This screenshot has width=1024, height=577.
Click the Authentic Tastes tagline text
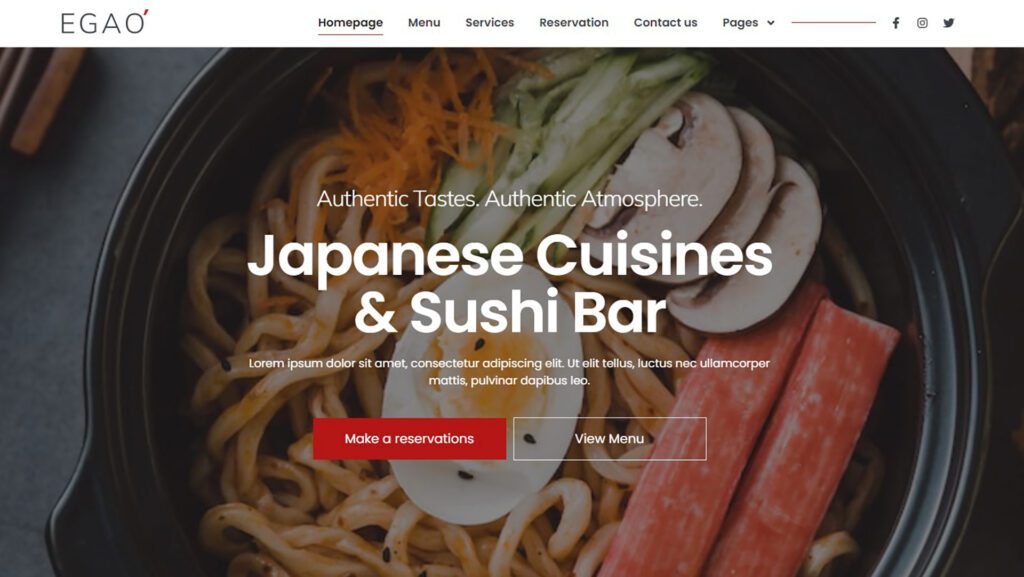509,198
